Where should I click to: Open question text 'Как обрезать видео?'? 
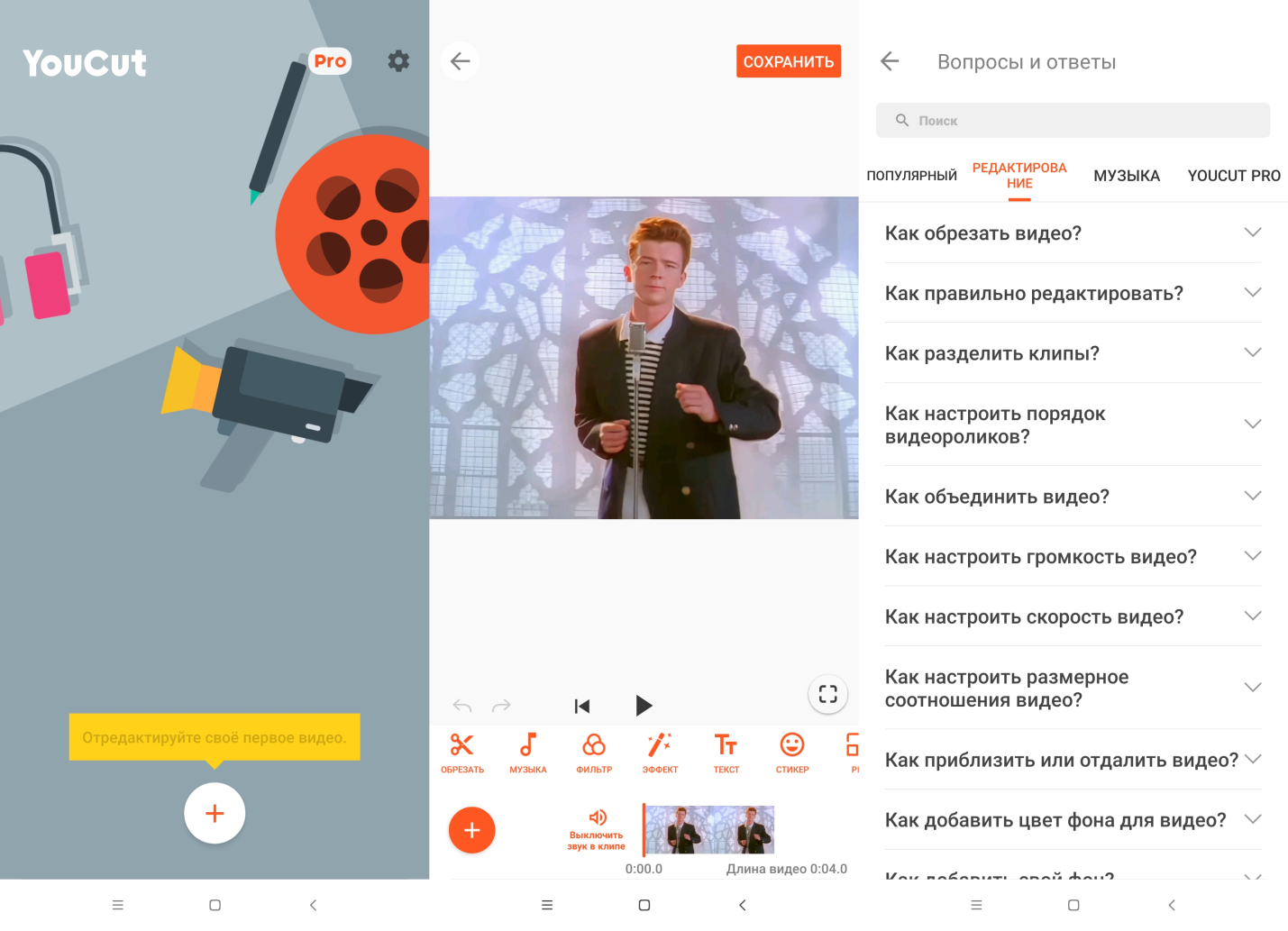pyautogui.click(x=982, y=233)
